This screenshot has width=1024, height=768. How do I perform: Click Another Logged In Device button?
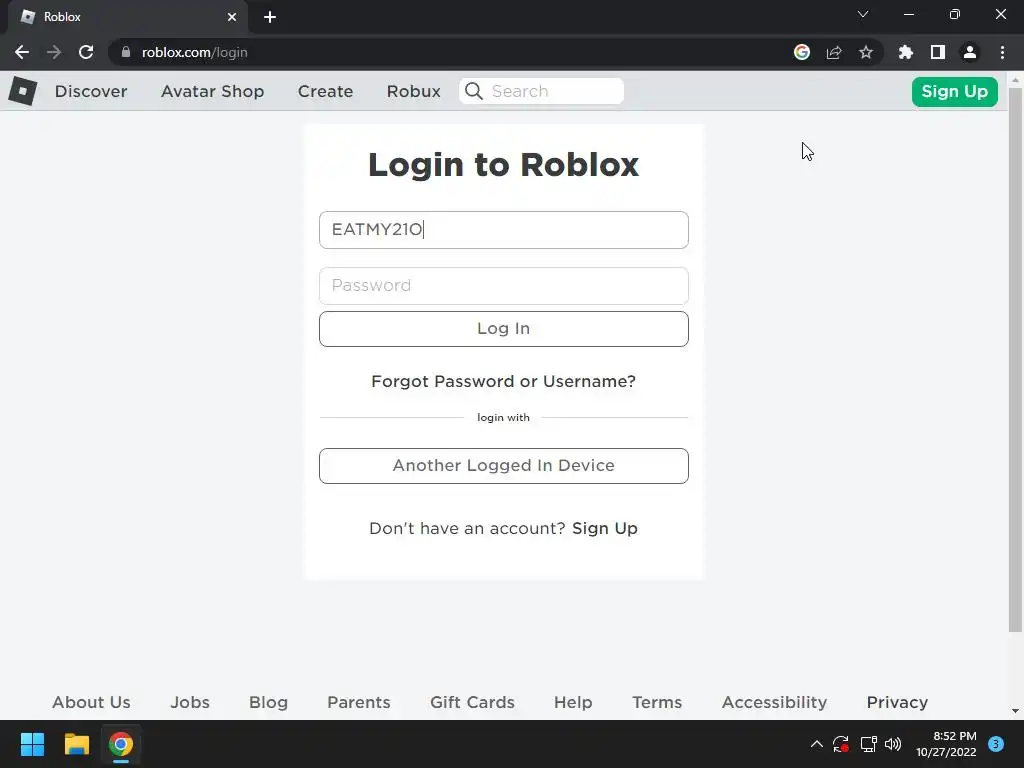(504, 466)
